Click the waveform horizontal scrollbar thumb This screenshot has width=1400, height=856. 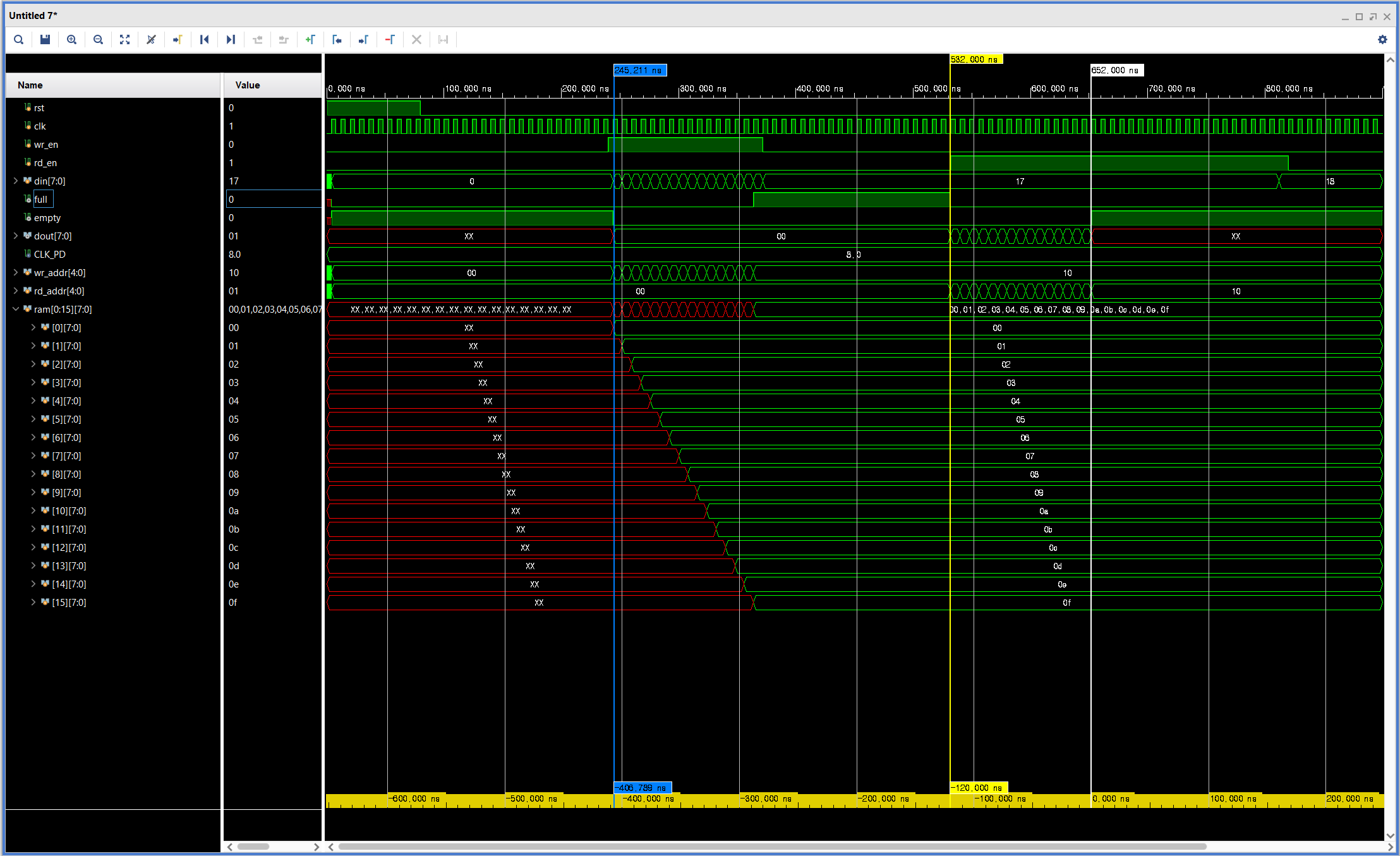click(x=771, y=847)
